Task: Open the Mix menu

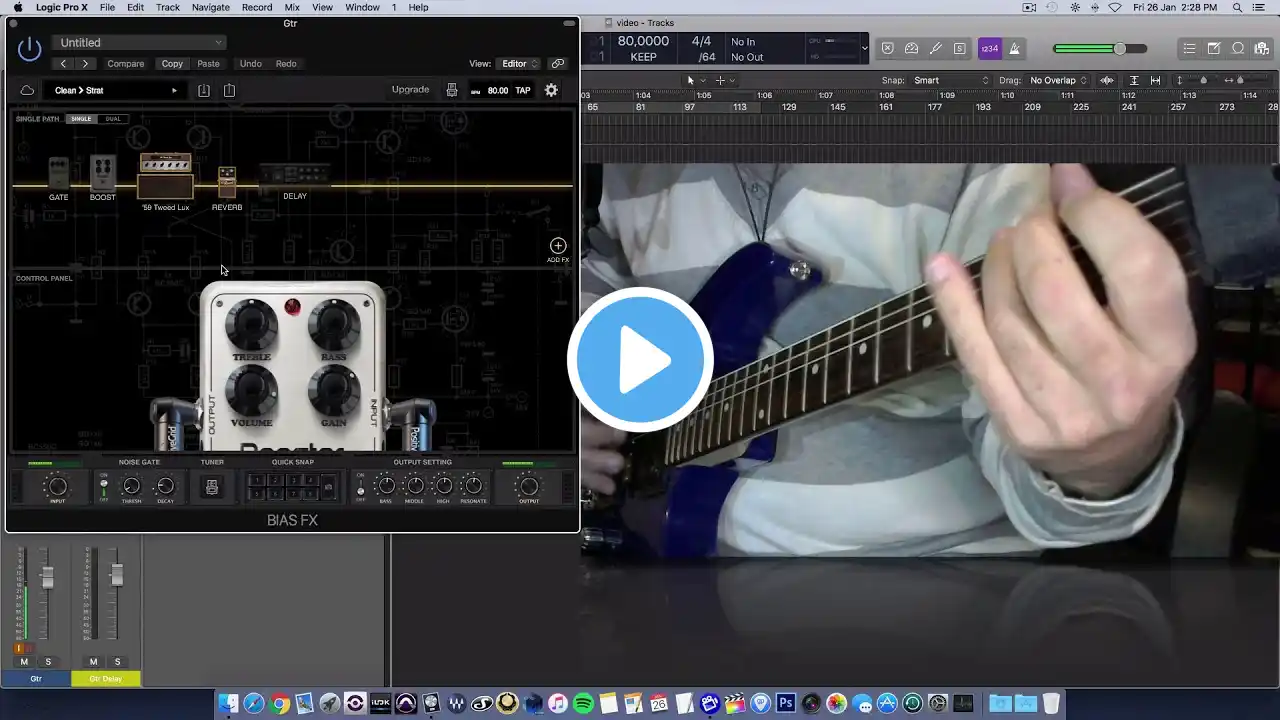Action: [292, 7]
